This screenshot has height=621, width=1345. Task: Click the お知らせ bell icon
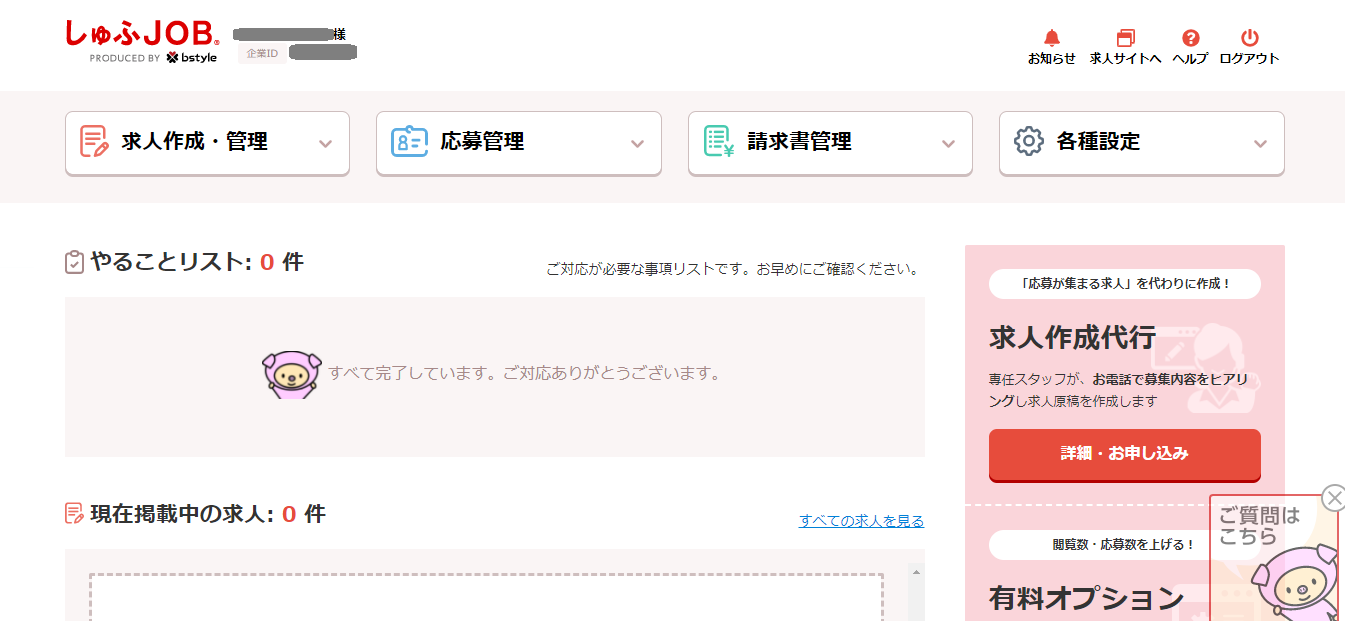click(1051, 39)
